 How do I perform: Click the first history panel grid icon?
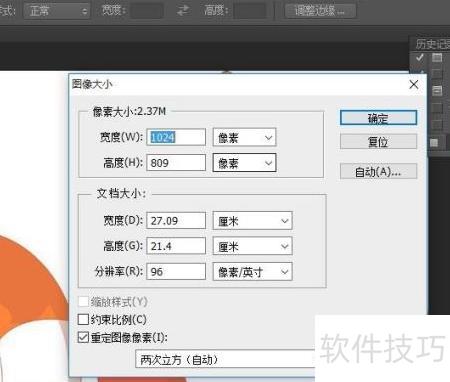(437, 57)
